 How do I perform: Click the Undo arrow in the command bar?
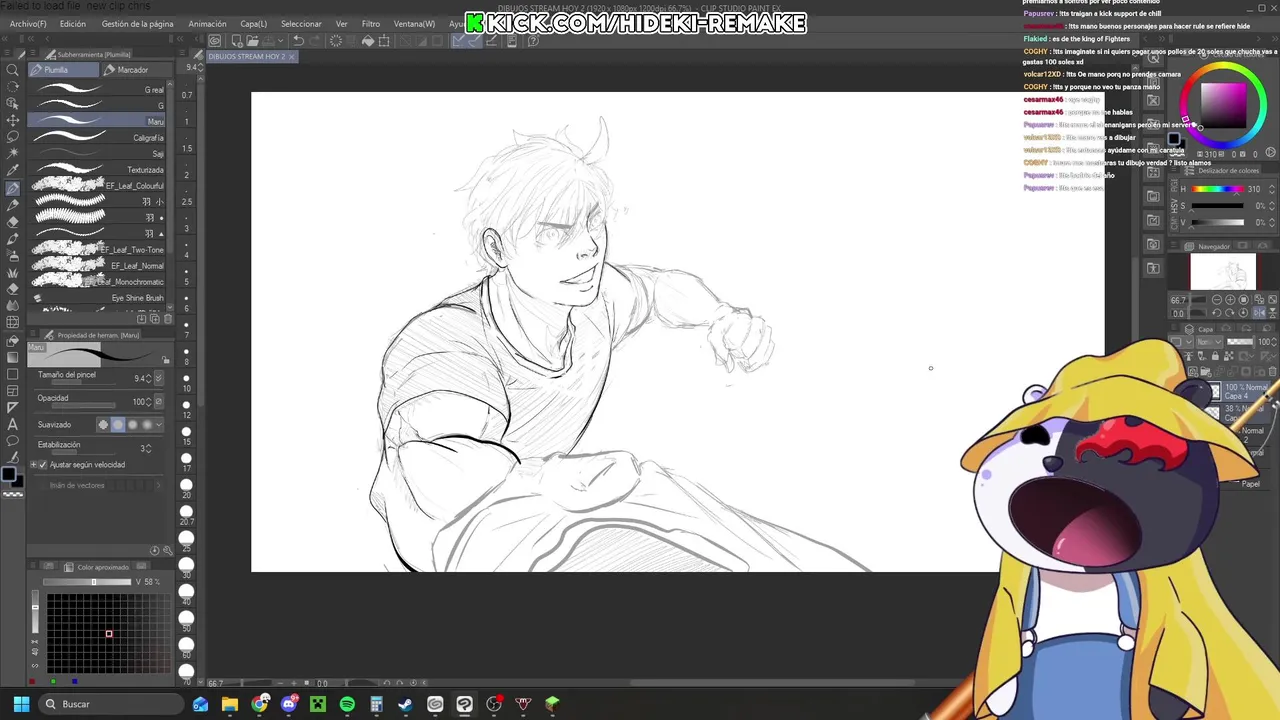pyautogui.click(x=298, y=41)
